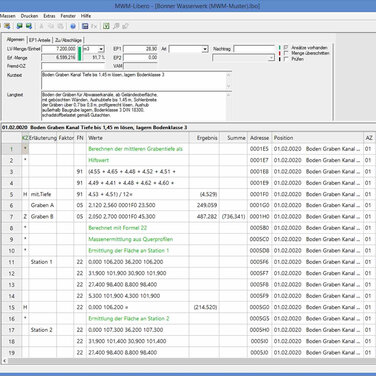Click the pin icon right of the magnifier
This screenshot has height=376, width=376.
tap(125, 26)
